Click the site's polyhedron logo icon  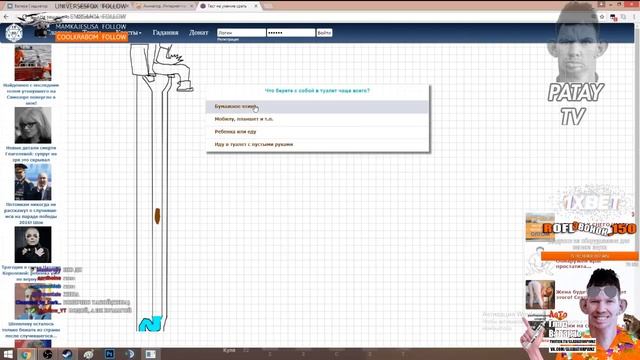[x=14, y=33]
